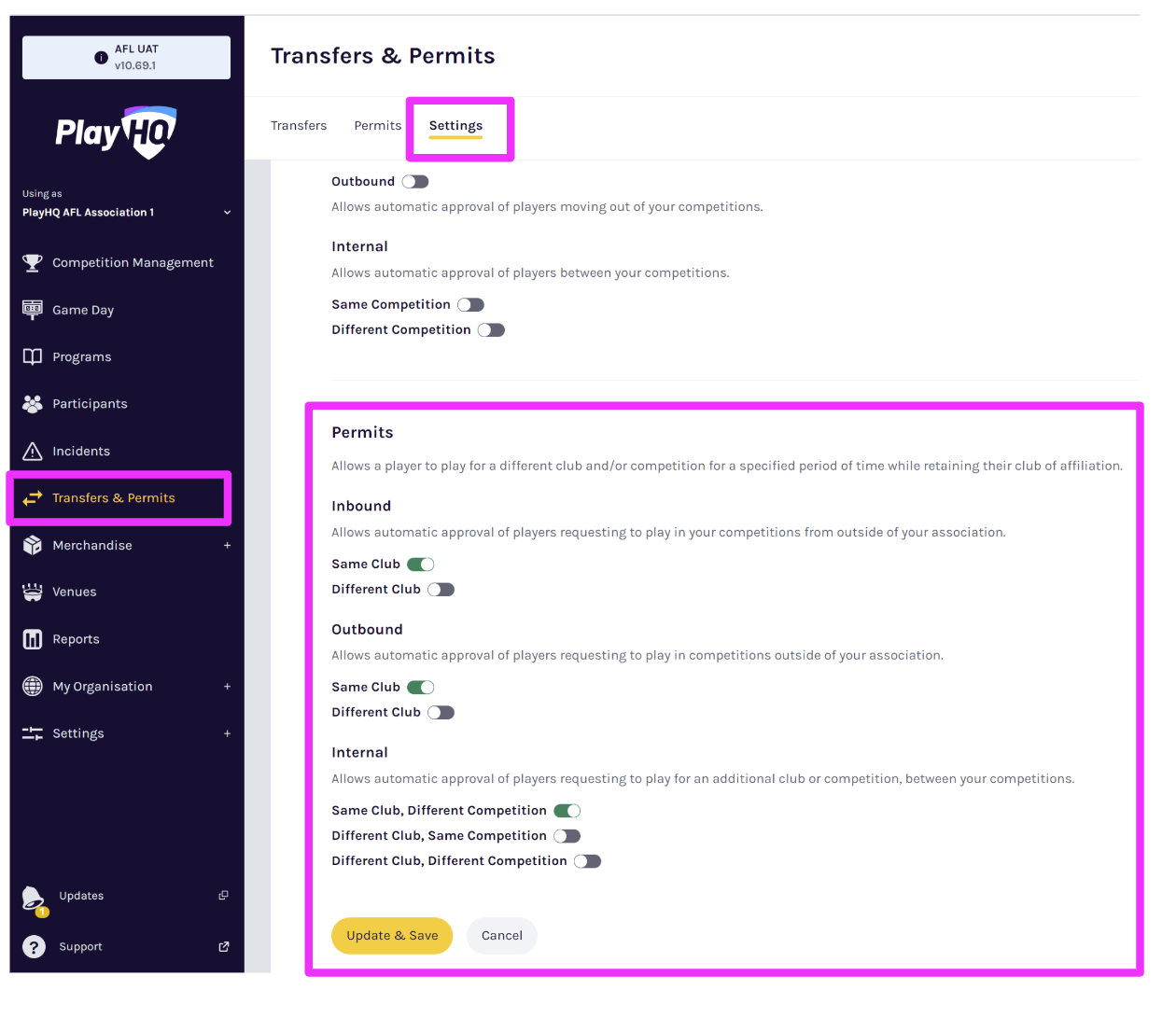Disable Inbound permits Same Club toggle

[421, 565]
